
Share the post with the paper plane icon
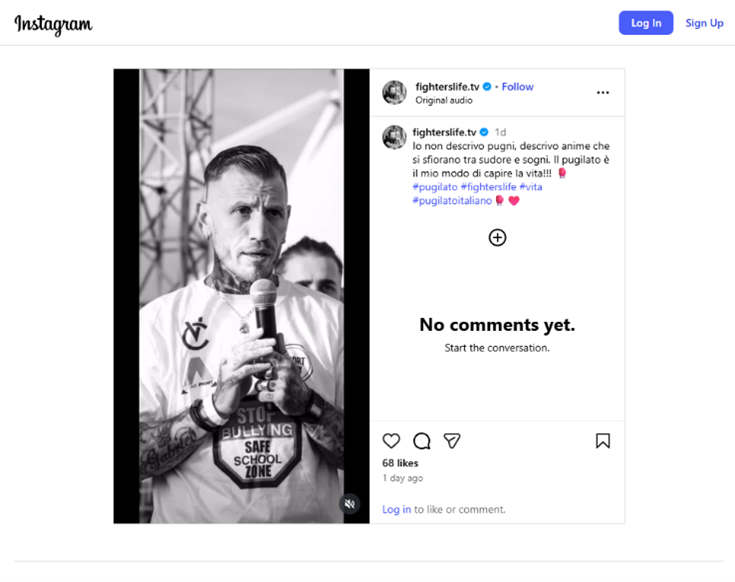point(452,441)
